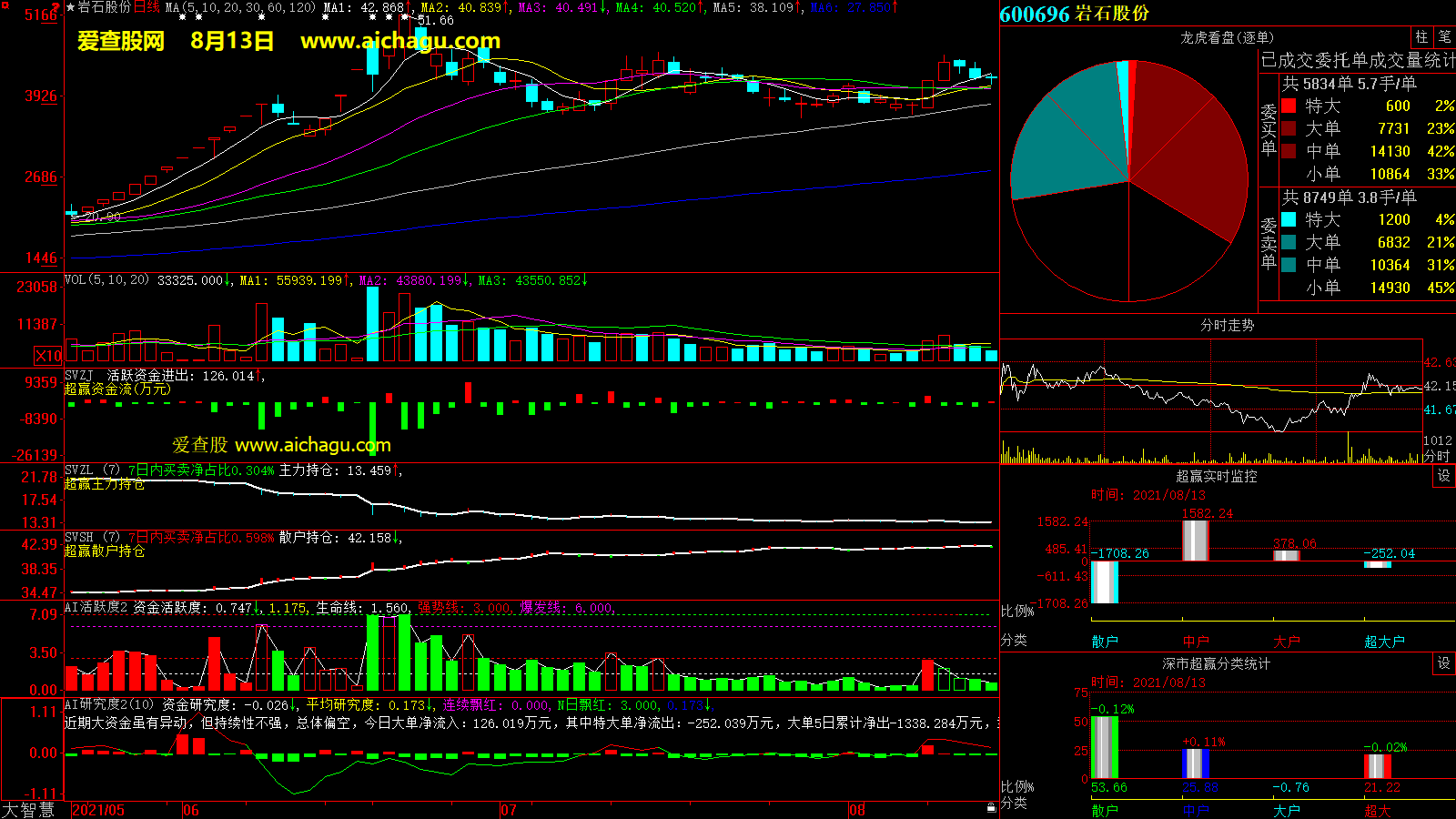This screenshot has width=1456, height=819.
Task: Click the X10 volume scale icon
Action: (48, 356)
